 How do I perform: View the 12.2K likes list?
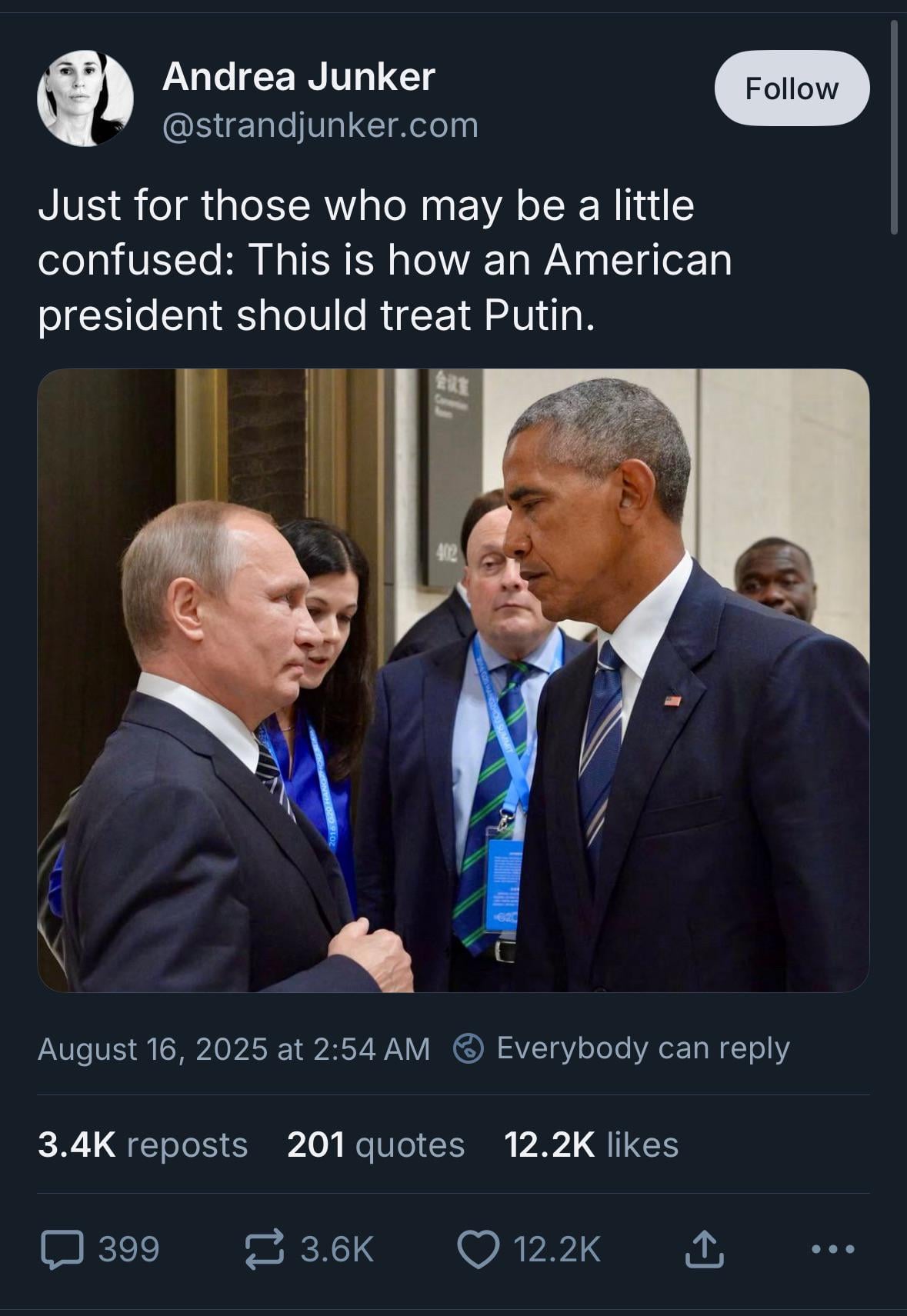[592, 1144]
